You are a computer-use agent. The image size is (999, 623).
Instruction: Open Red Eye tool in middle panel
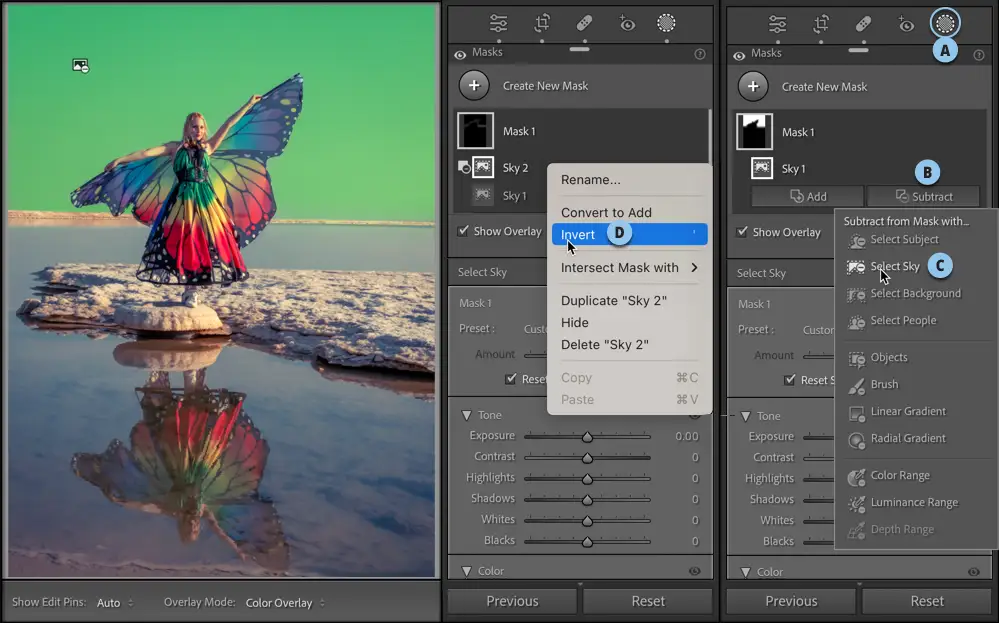click(x=626, y=24)
